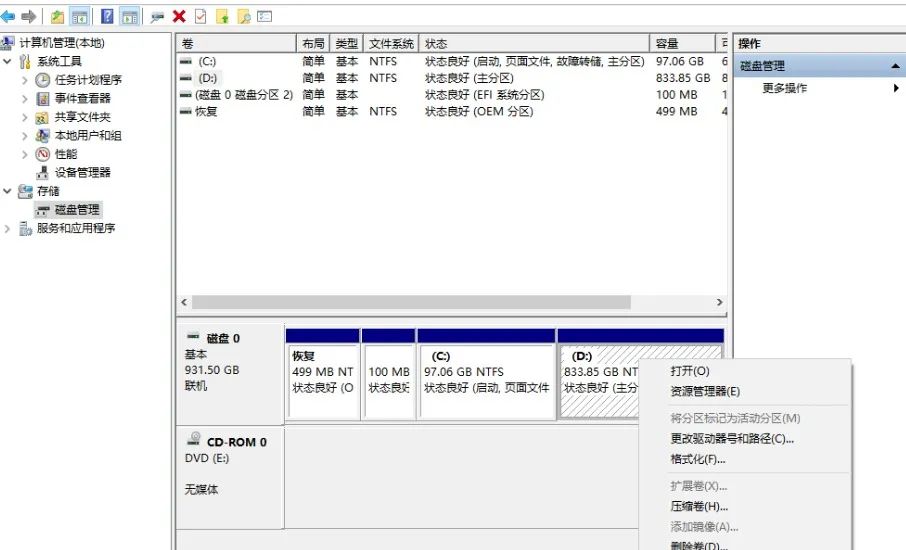The height and width of the screenshot is (550, 906).
Task: Click the gray Forward arrow in toolbar
Action: pos(28,17)
